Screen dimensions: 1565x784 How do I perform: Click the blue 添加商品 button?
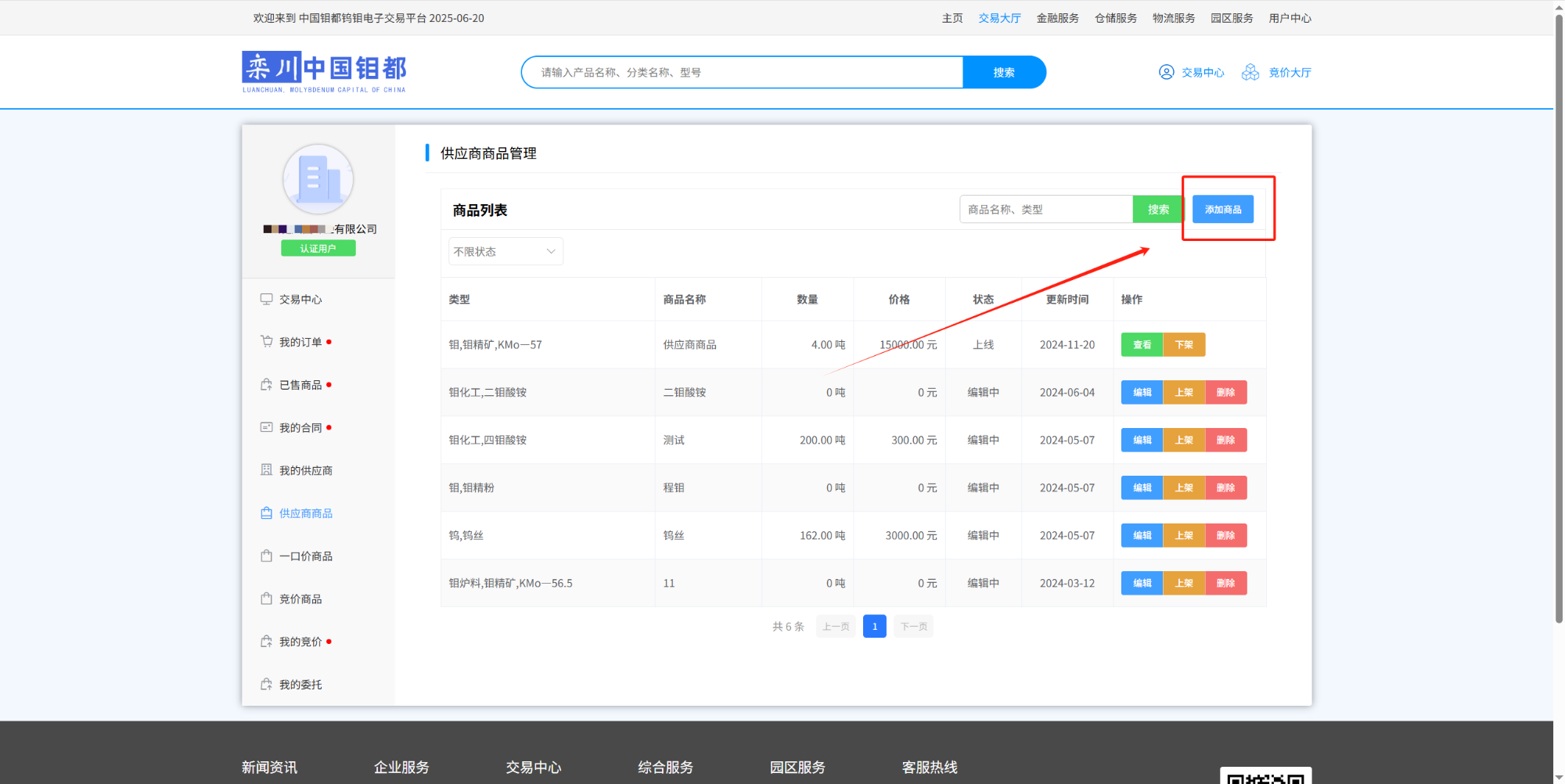[1222, 210]
